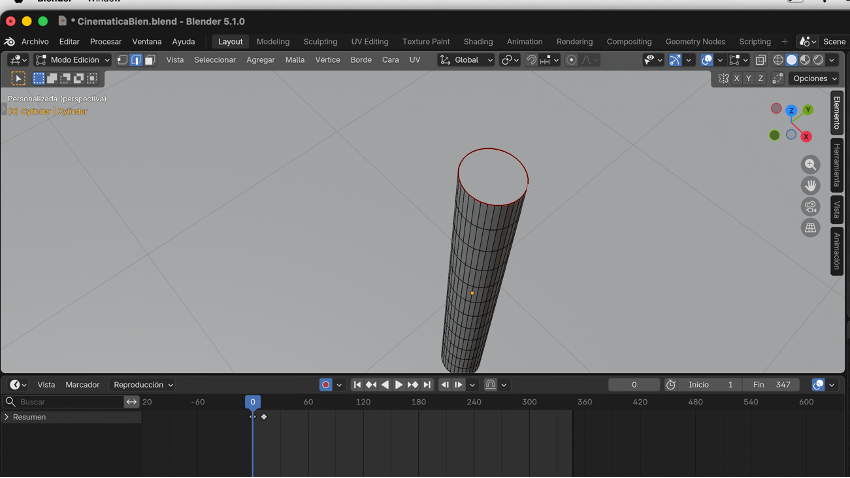Toggle orthographic perspective grid icon
This screenshot has width=850, height=478.
coord(810,228)
